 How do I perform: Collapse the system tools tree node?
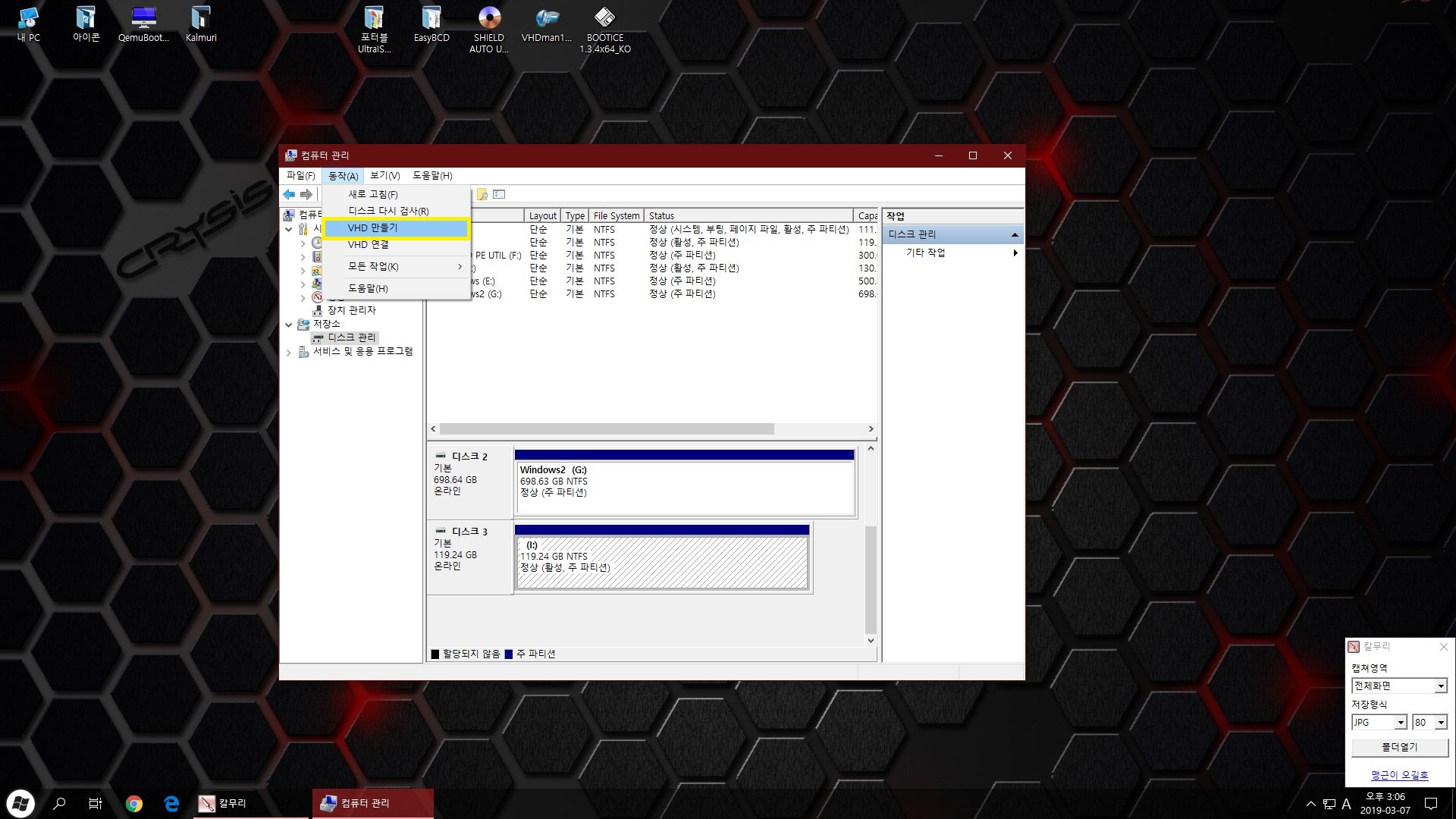coord(288,229)
